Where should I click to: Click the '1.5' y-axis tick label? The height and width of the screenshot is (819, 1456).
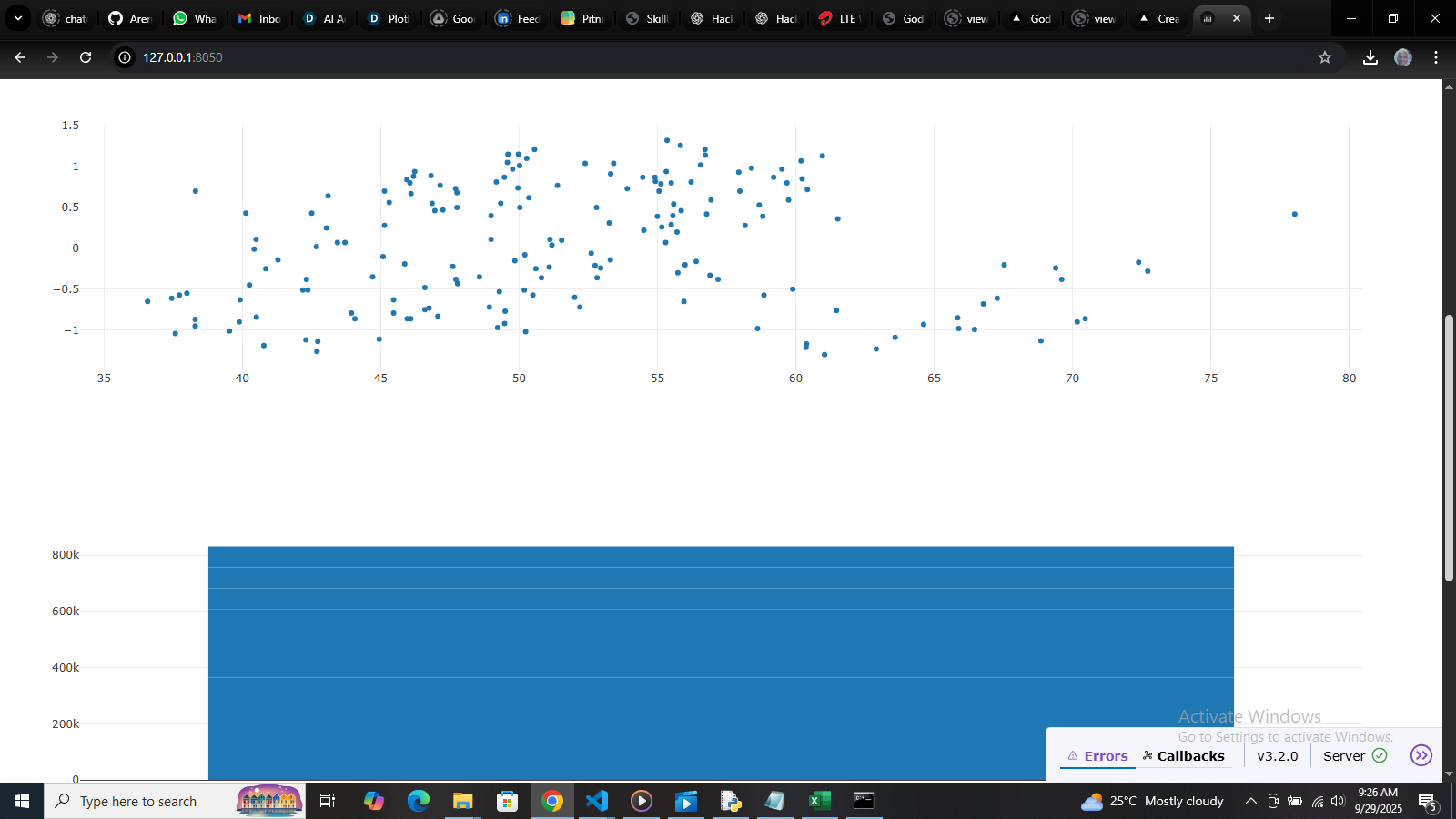click(70, 126)
